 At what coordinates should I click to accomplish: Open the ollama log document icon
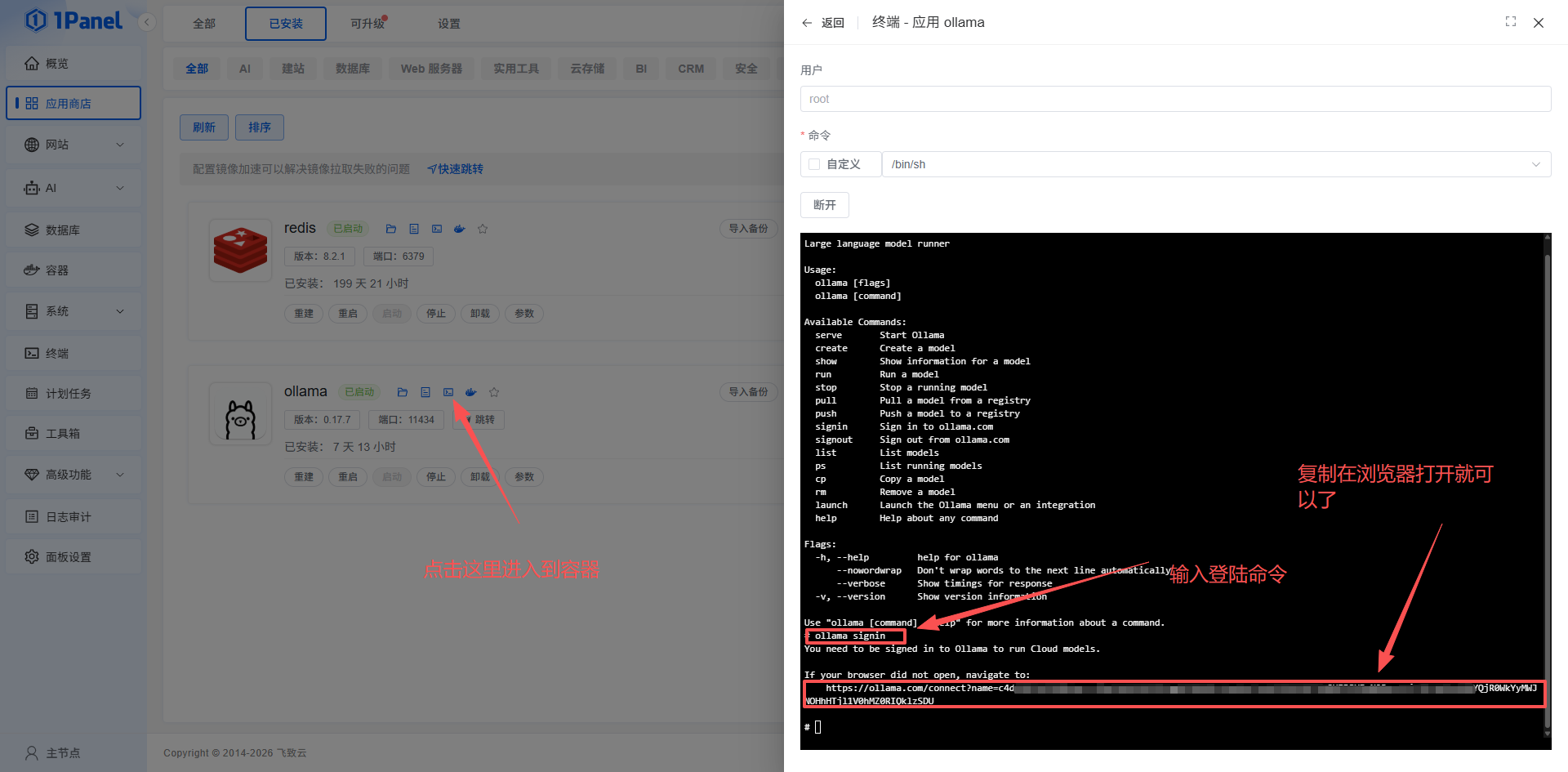click(x=425, y=392)
